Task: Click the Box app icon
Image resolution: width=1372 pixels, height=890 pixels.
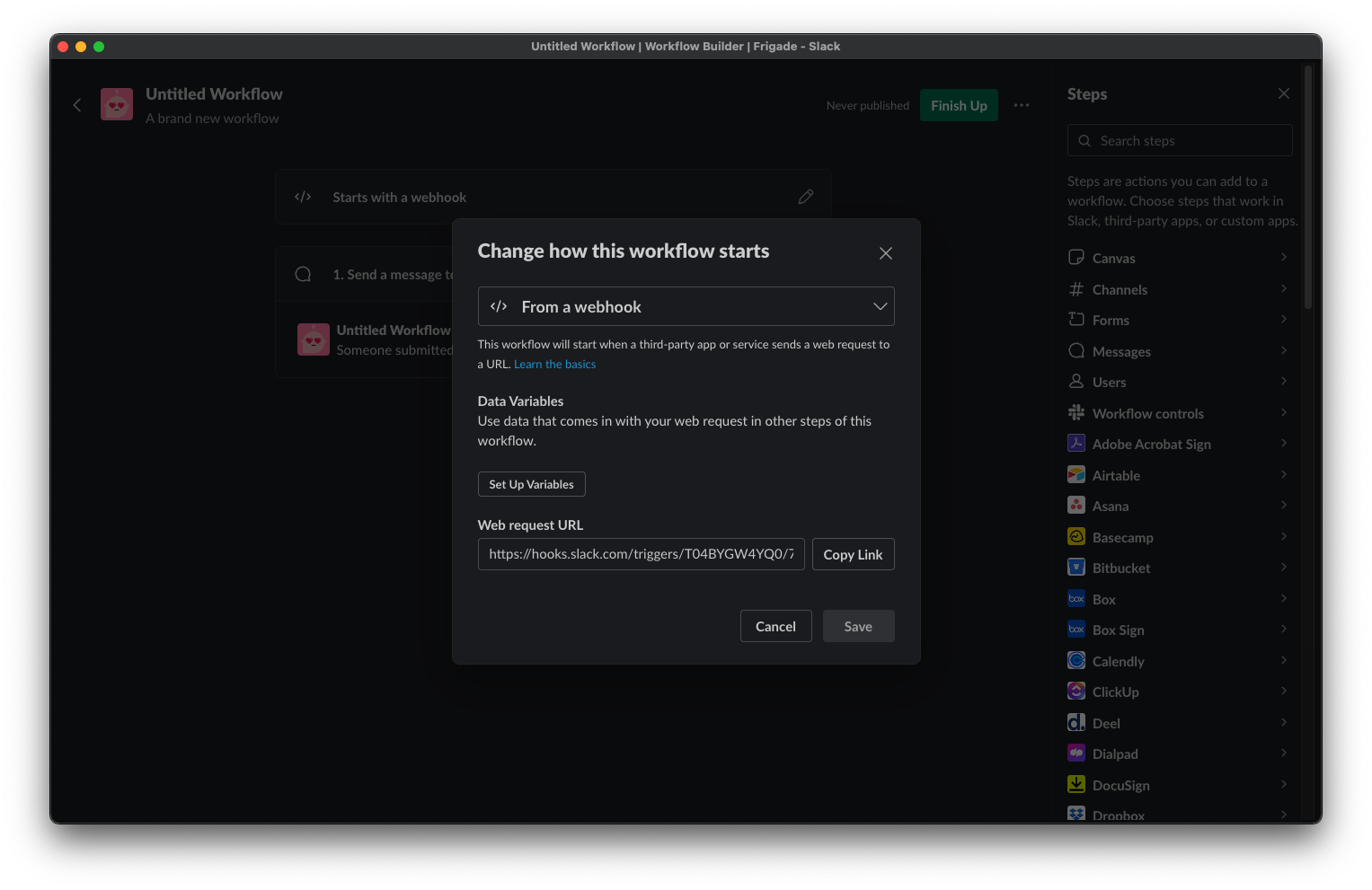Action: tap(1076, 598)
